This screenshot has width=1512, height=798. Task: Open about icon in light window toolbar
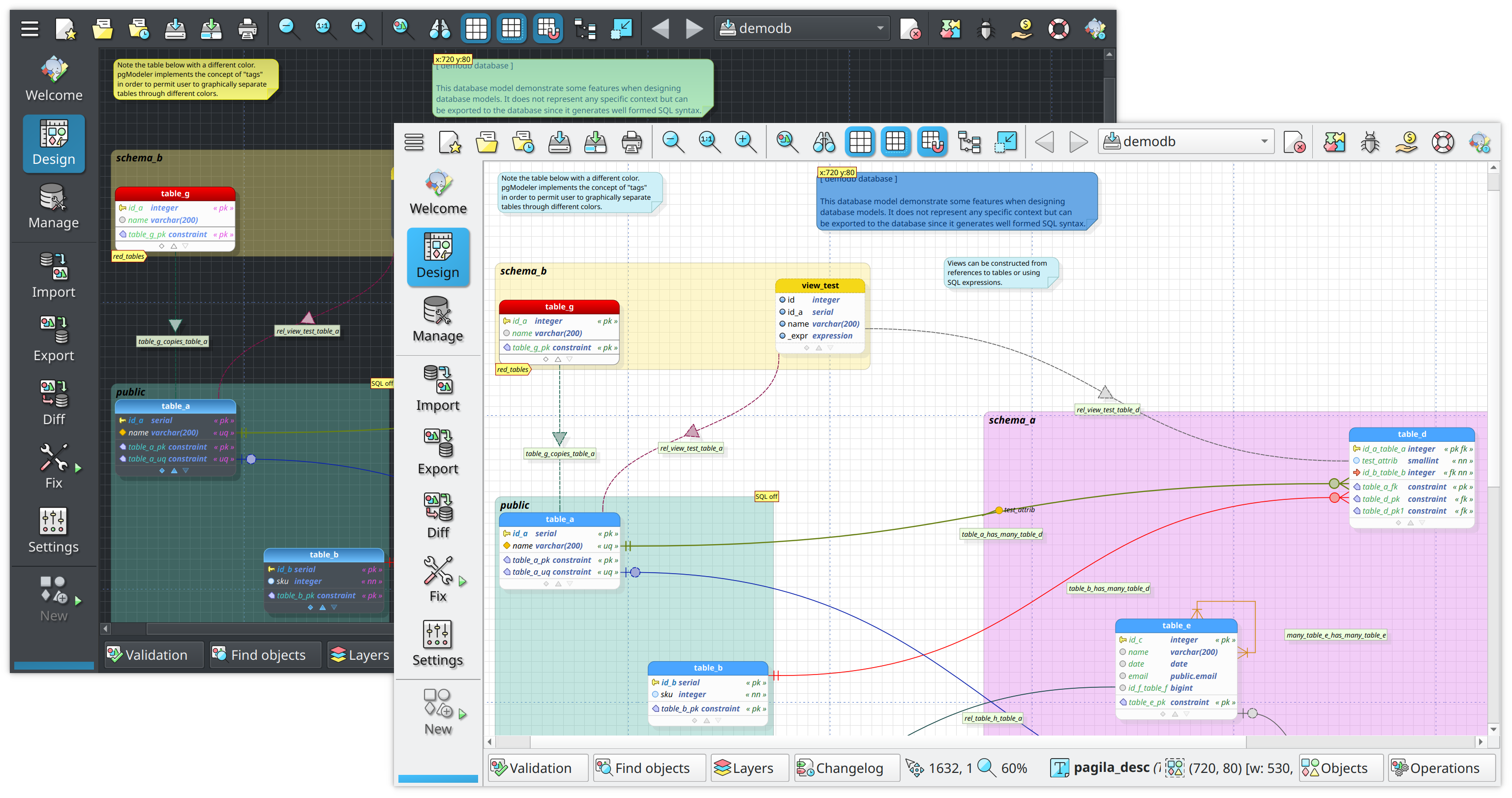[1479, 142]
